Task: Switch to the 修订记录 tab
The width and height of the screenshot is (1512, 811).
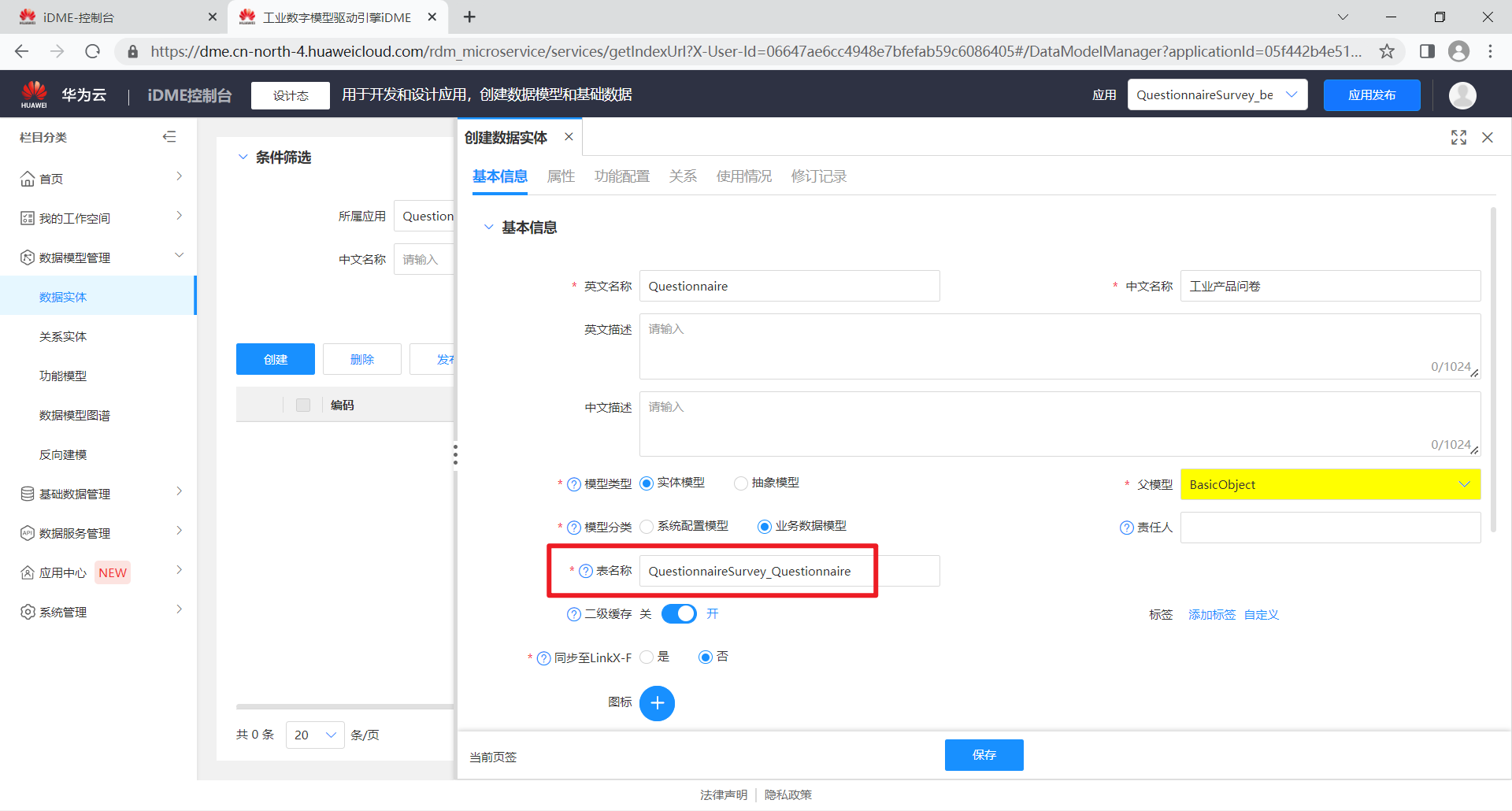Action: pos(819,176)
